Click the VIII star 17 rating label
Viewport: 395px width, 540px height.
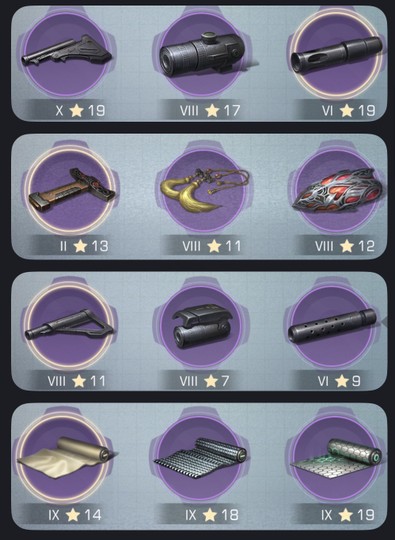210,111
